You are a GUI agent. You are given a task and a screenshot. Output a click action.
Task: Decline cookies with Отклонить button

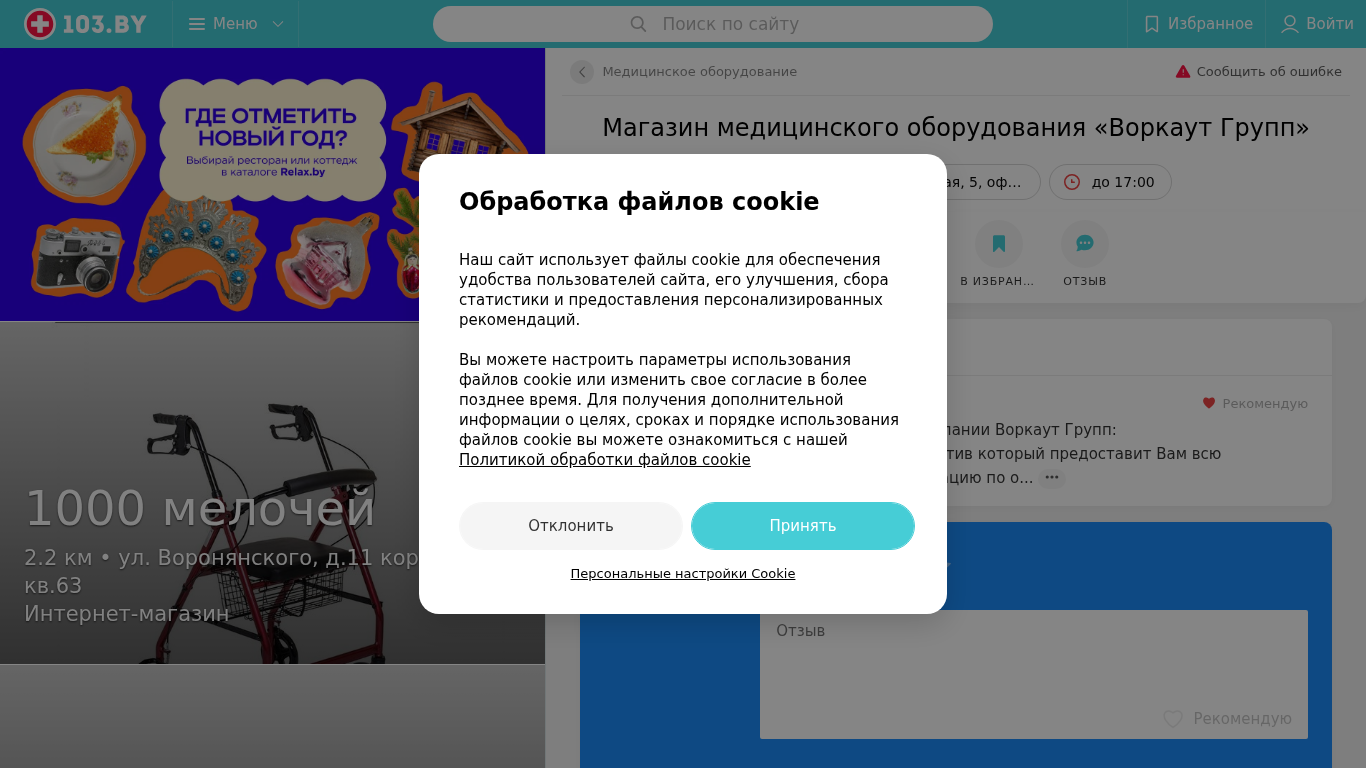[571, 526]
